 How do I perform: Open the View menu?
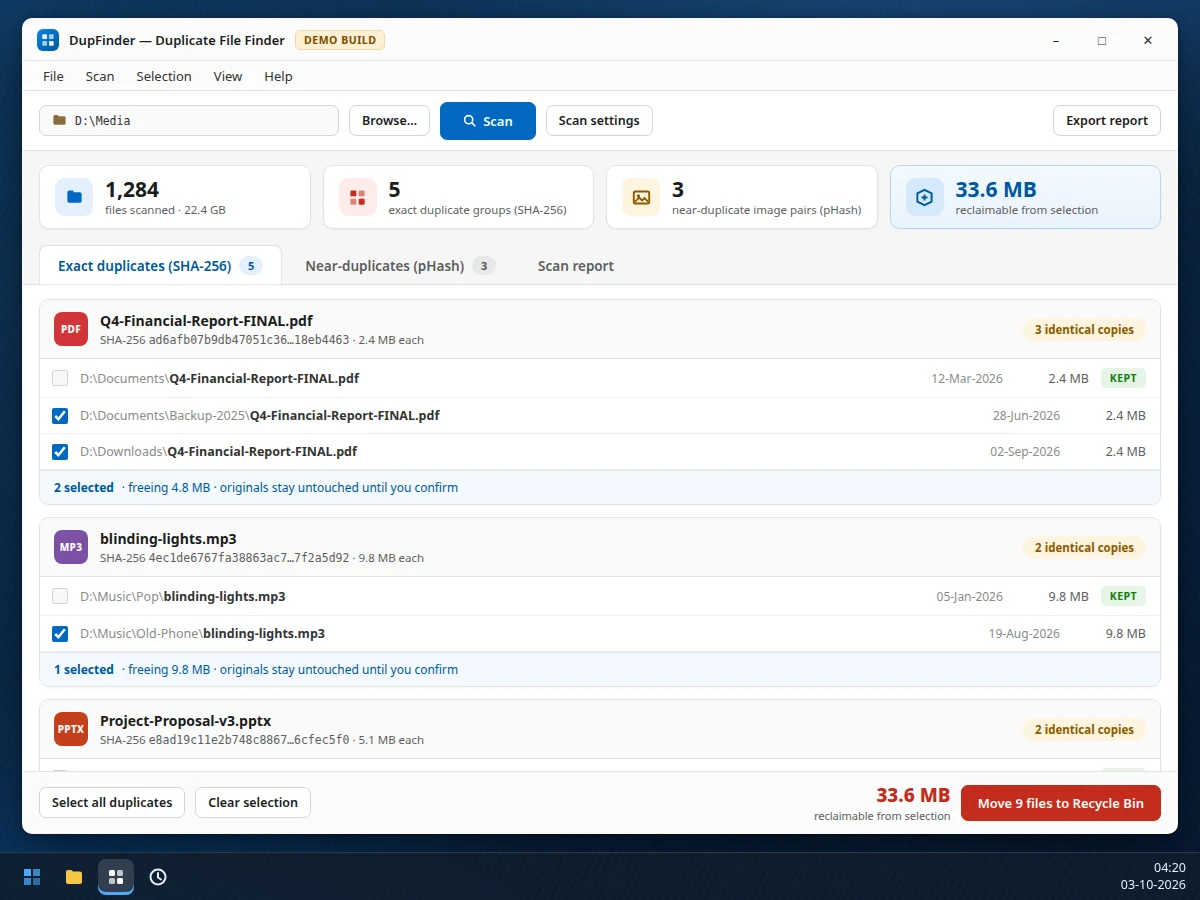pos(228,76)
